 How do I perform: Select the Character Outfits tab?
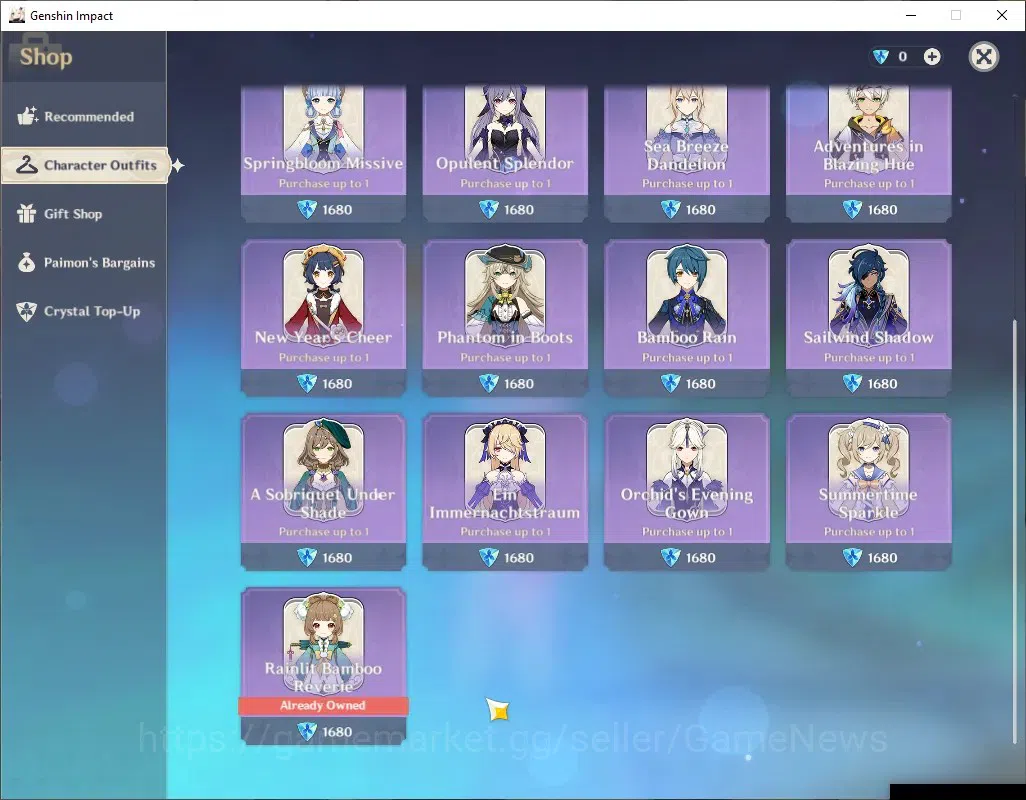click(x=85, y=165)
